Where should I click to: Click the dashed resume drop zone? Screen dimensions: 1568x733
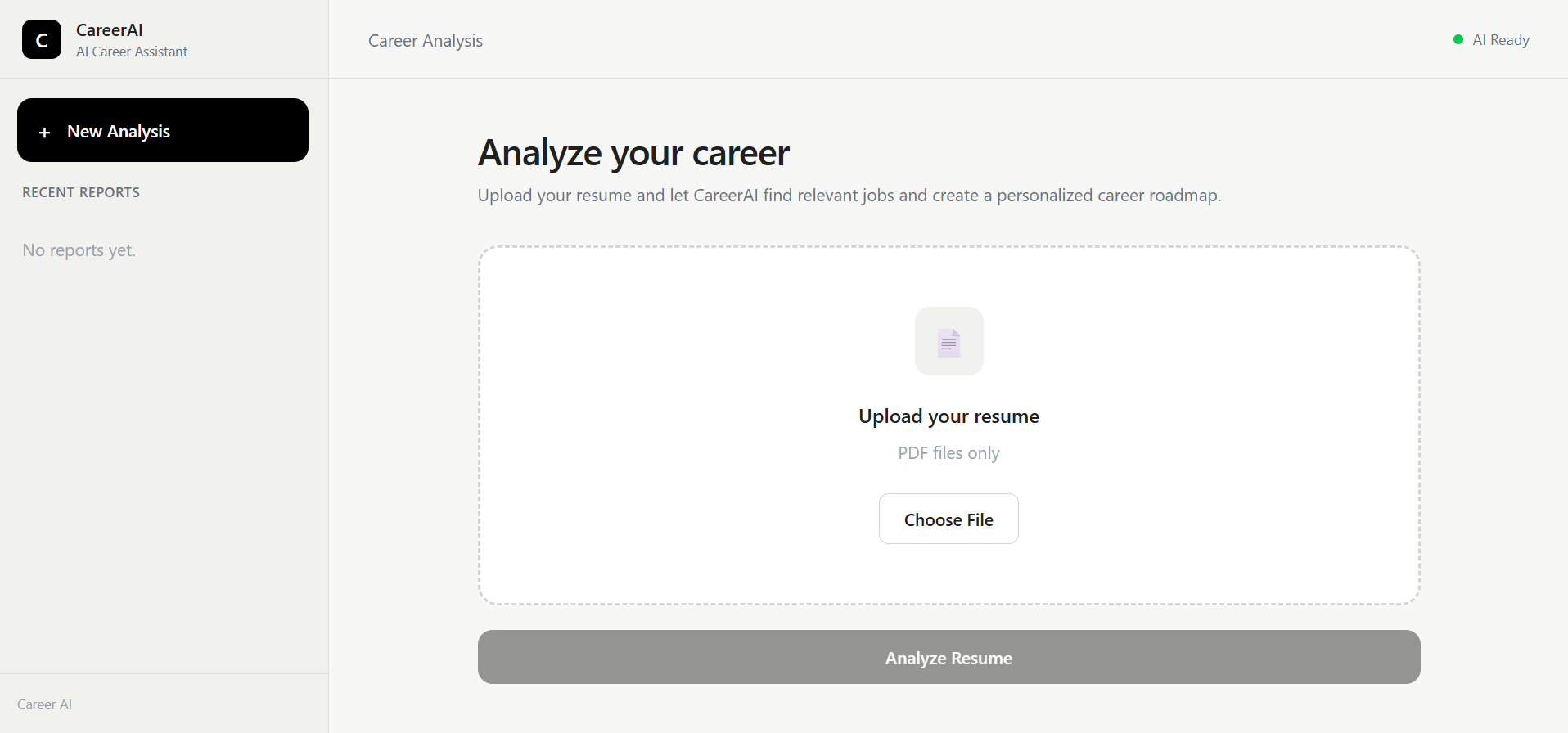(948, 425)
